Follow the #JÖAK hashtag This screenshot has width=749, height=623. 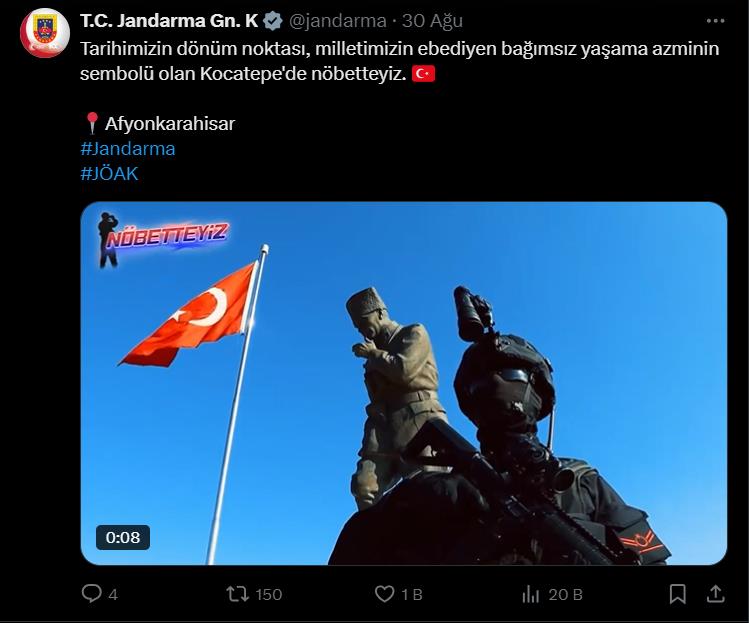click(x=109, y=173)
